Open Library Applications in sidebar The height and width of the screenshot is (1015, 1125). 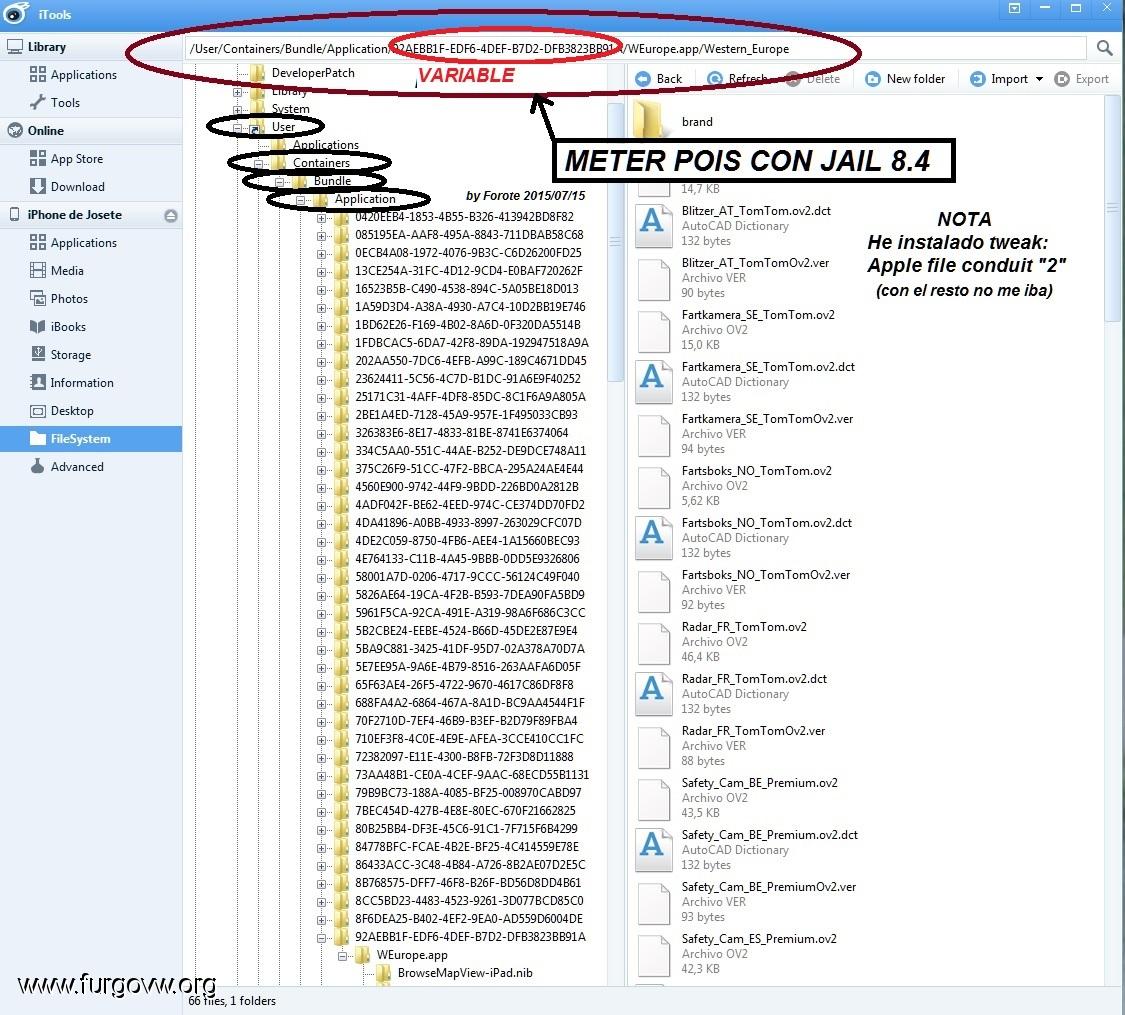83,75
